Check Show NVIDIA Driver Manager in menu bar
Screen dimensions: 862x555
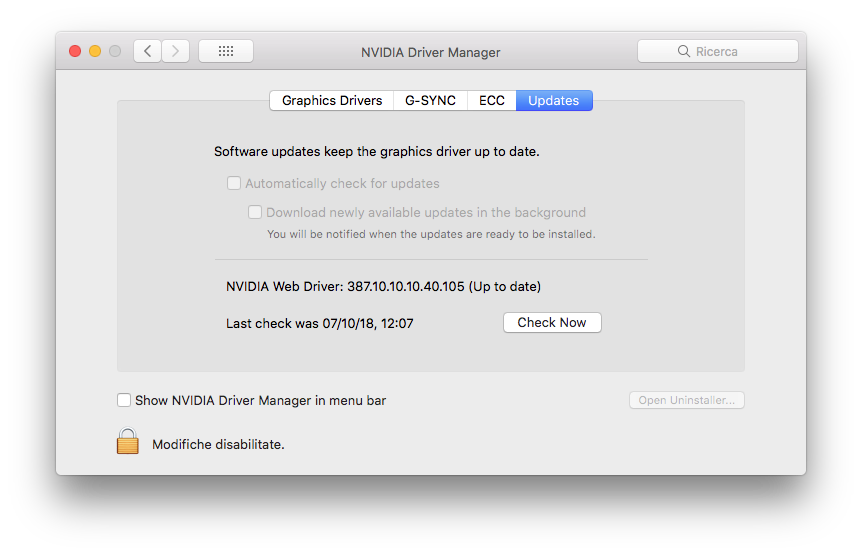124,400
